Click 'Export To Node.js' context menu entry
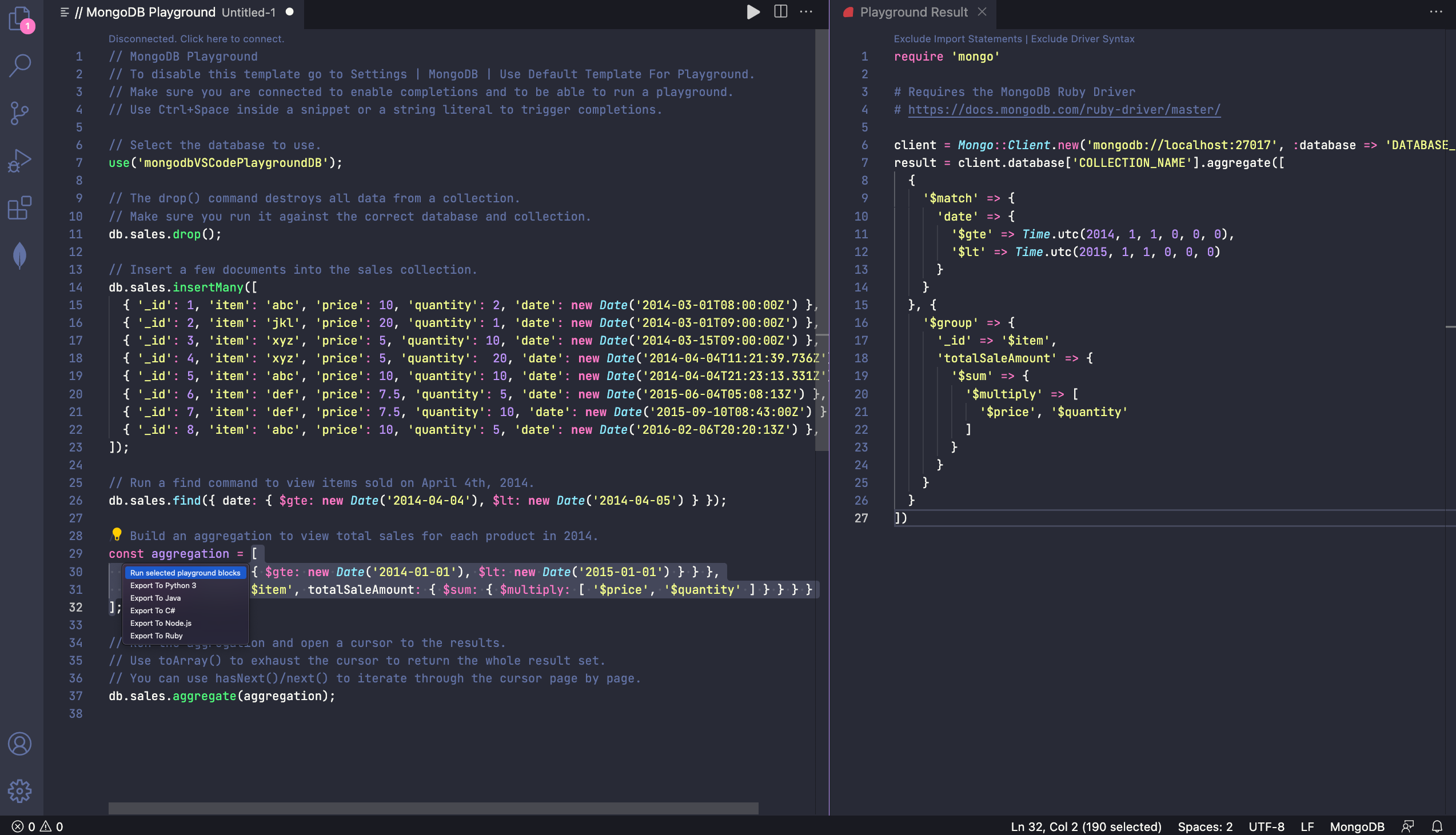This screenshot has height=835, width=1456. click(x=161, y=622)
